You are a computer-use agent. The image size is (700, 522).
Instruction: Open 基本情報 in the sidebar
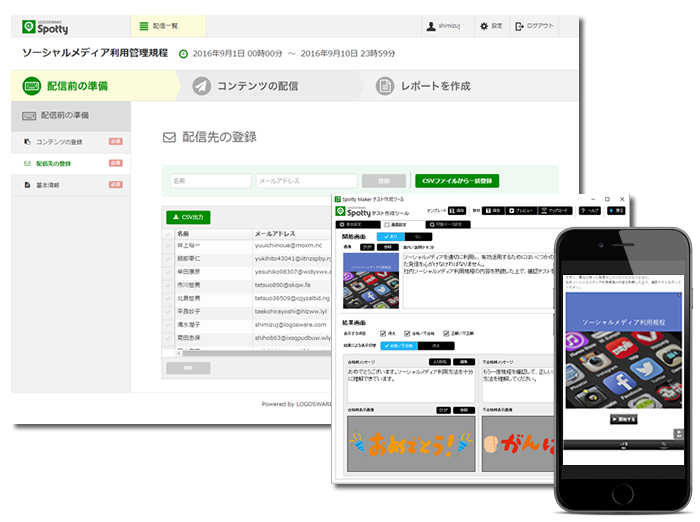coord(71,185)
